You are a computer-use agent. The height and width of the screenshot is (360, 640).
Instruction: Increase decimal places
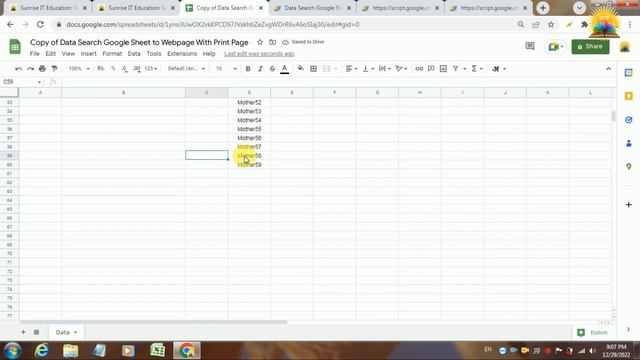click(x=137, y=69)
